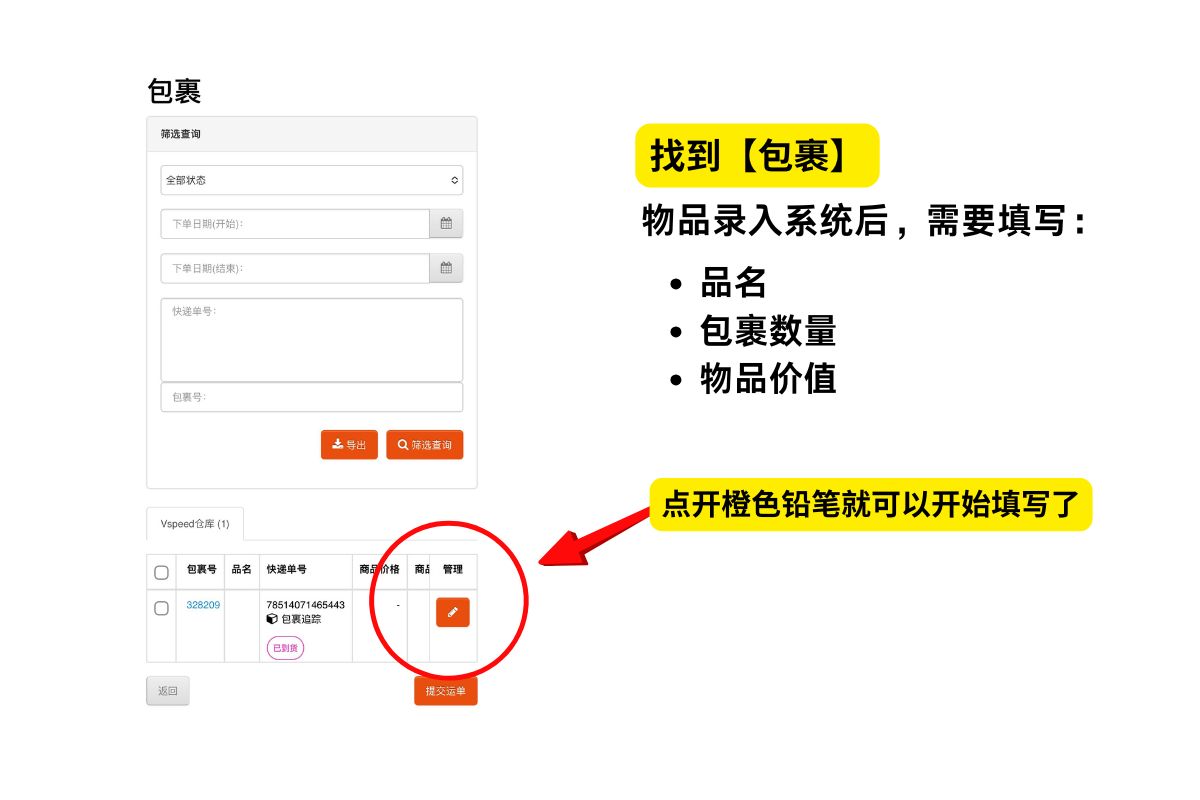Screen dimensions: 1200x800
Task: Check the box for package 328209
Action: [x=161, y=608]
